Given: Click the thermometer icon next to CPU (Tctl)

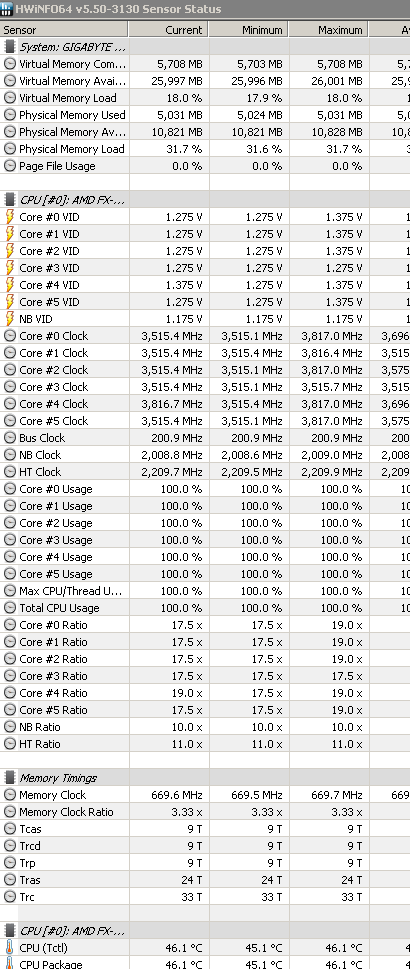Looking at the screenshot, I should pyautogui.click(x=9, y=947).
